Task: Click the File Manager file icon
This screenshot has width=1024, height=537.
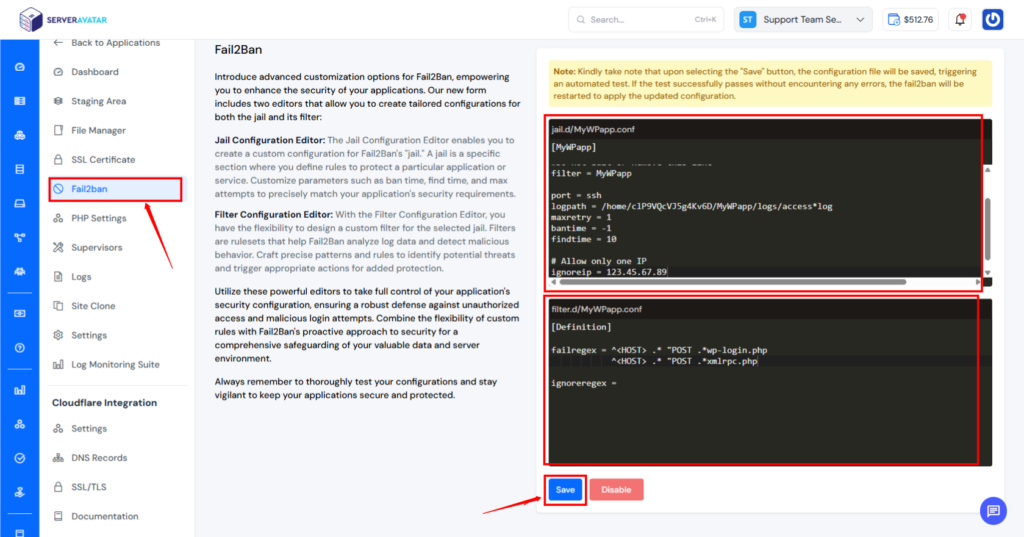Action: point(58,130)
